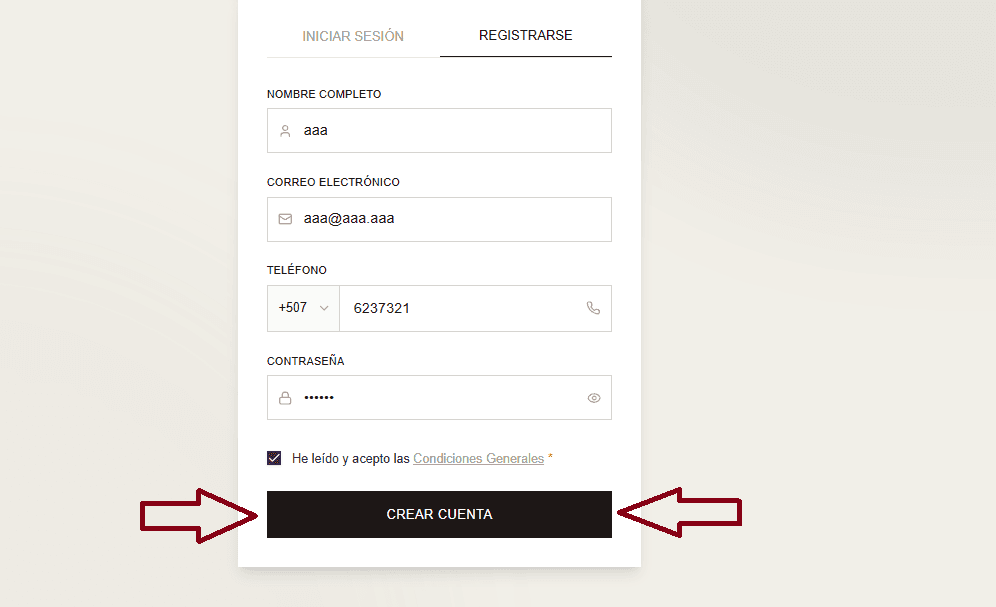Open the Condiciones Generales link
Image resolution: width=996 pixels, height=607 pixels.
(x=478, y=459)
